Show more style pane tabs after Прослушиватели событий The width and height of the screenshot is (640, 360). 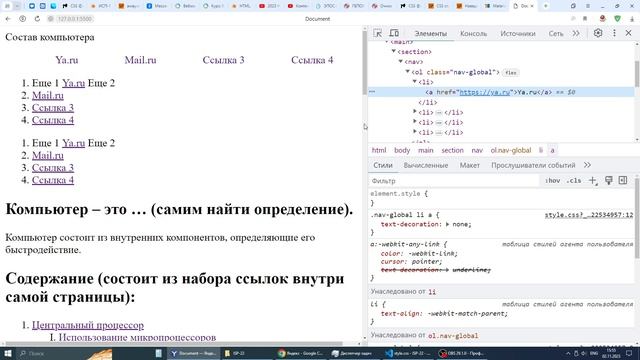587,165
